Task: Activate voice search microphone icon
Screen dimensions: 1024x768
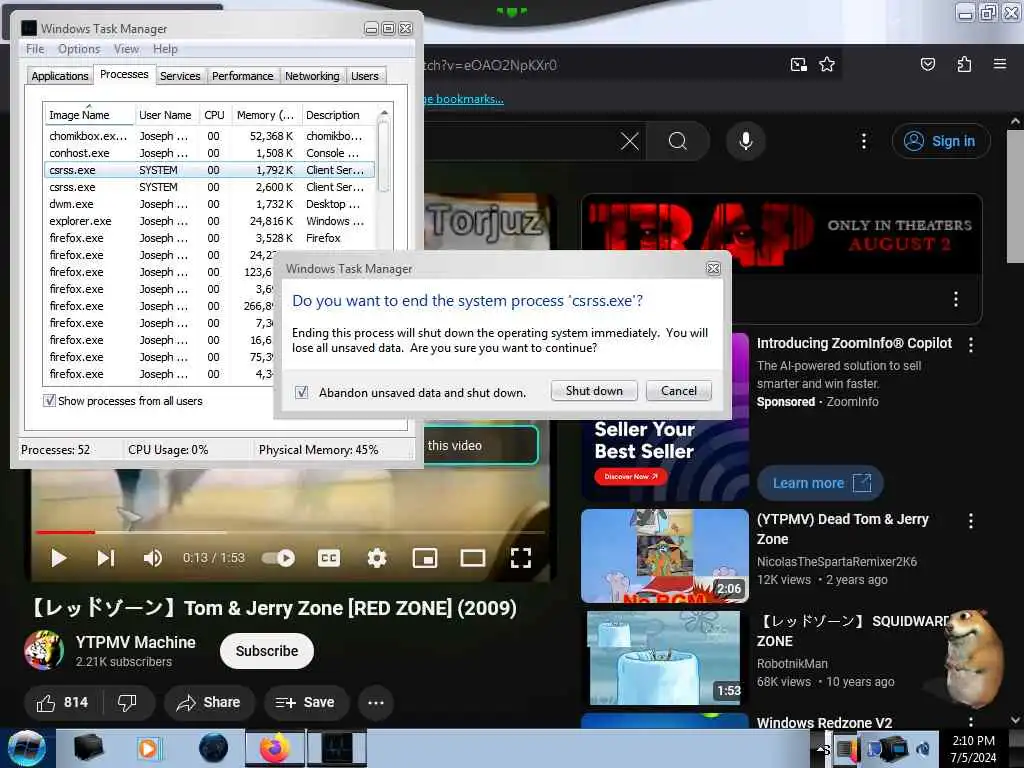Action: 745,141
